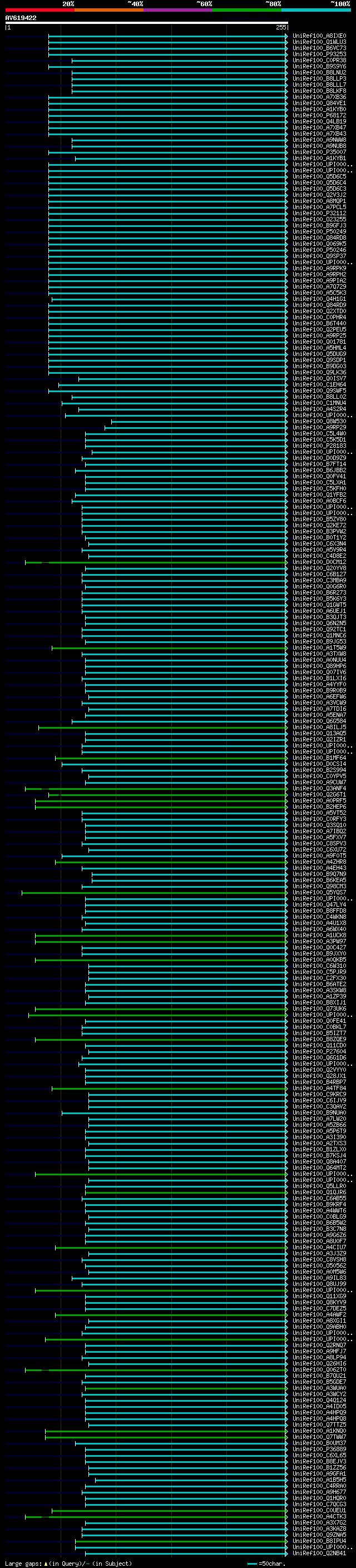This screenshot has height=1568, width=356.
Task: Select hit label UniRef100_B1ZZ56
Action: 319,1467
